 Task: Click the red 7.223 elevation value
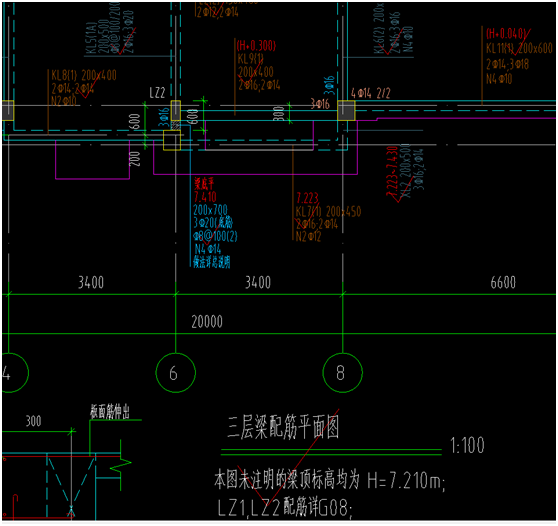(x=307, y=198)
